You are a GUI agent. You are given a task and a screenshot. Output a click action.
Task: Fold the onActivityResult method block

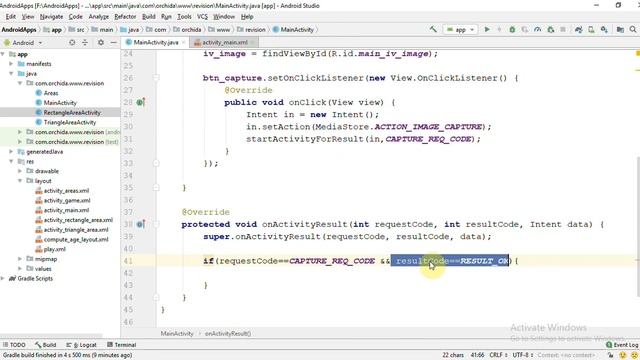156,224
